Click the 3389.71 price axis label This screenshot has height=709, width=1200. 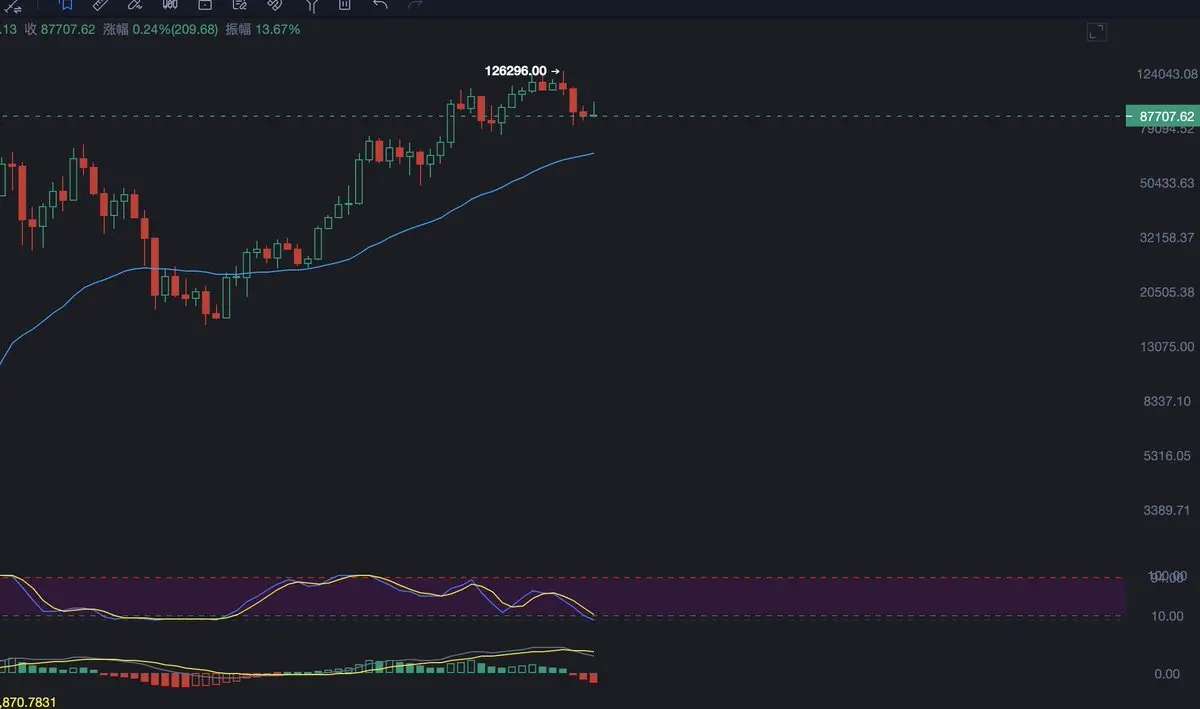[1168, 510]
